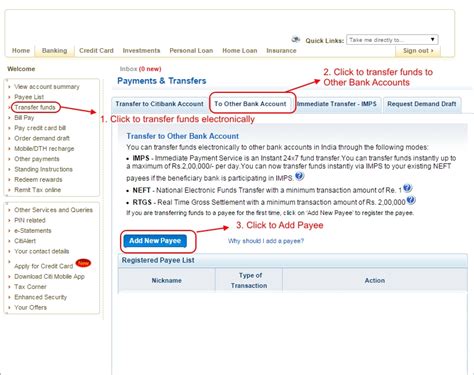Open the Home menu
The height and width of the screenshot is (375, 474).
click(x=21, y=51)
